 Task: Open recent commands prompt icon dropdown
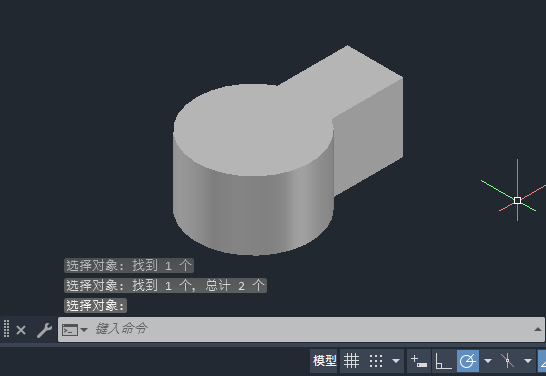[75, 329]
